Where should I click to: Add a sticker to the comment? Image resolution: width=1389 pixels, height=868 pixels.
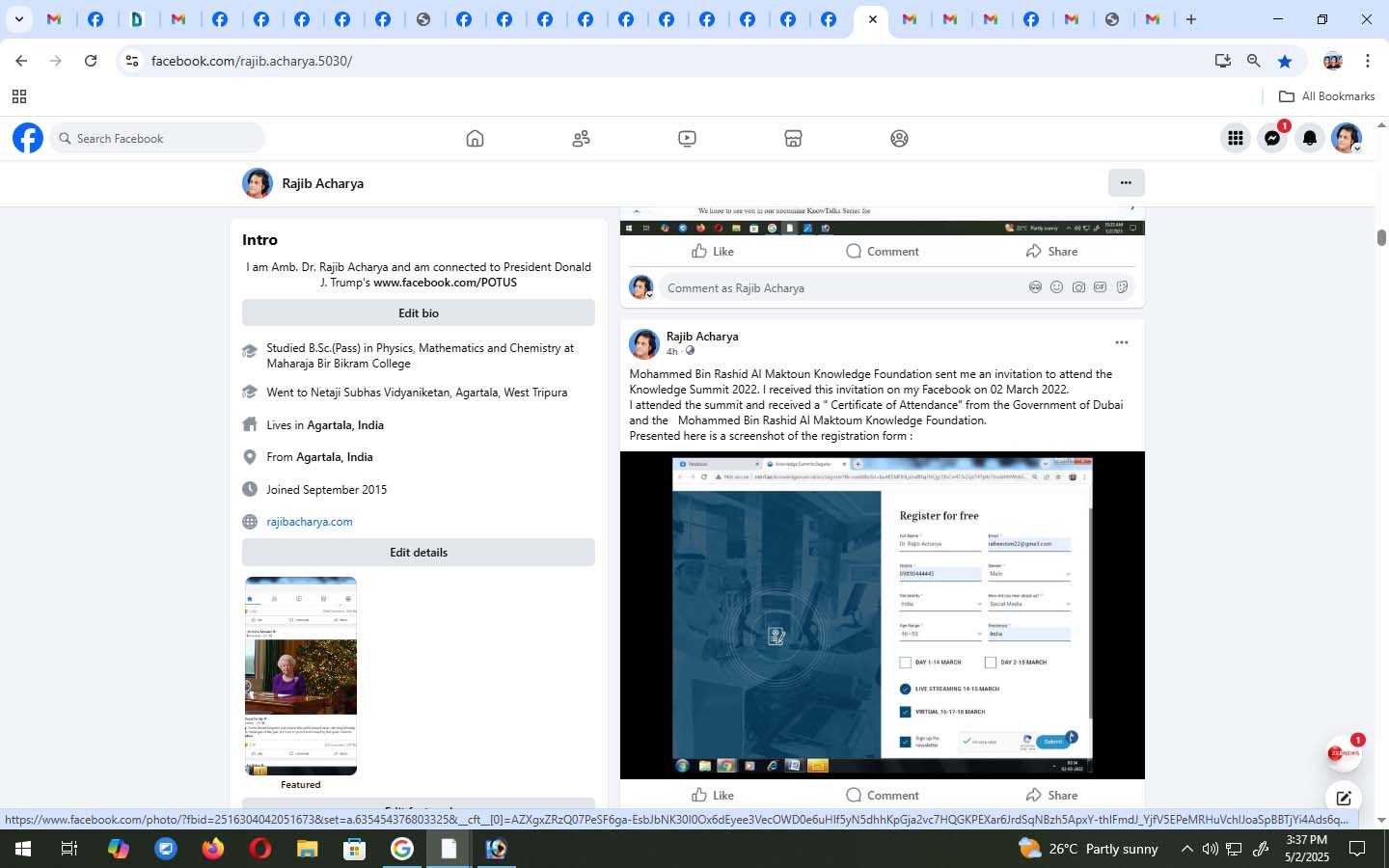coord(1122,287)
